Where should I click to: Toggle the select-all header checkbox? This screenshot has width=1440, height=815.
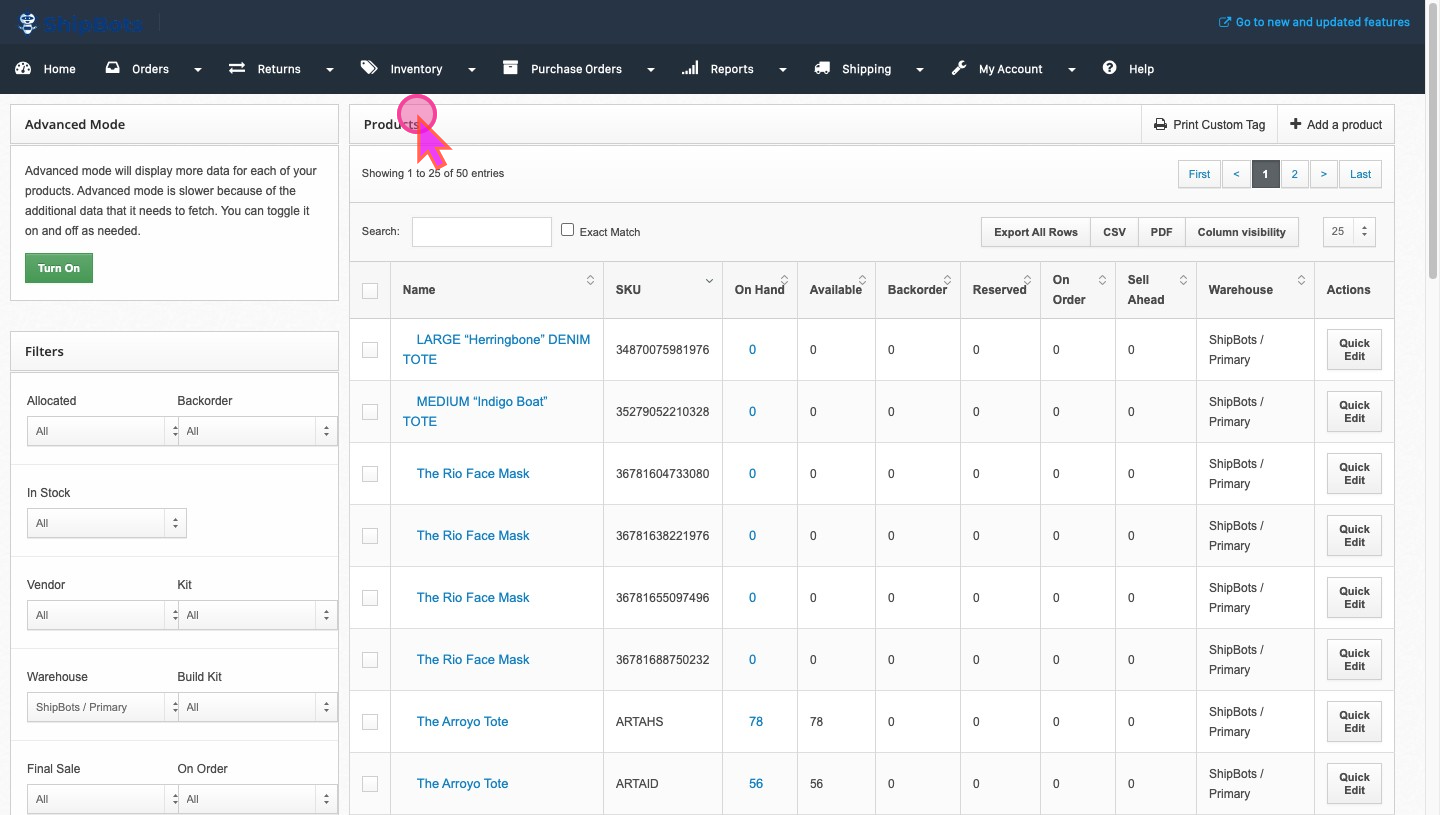(x=370, y=290)
